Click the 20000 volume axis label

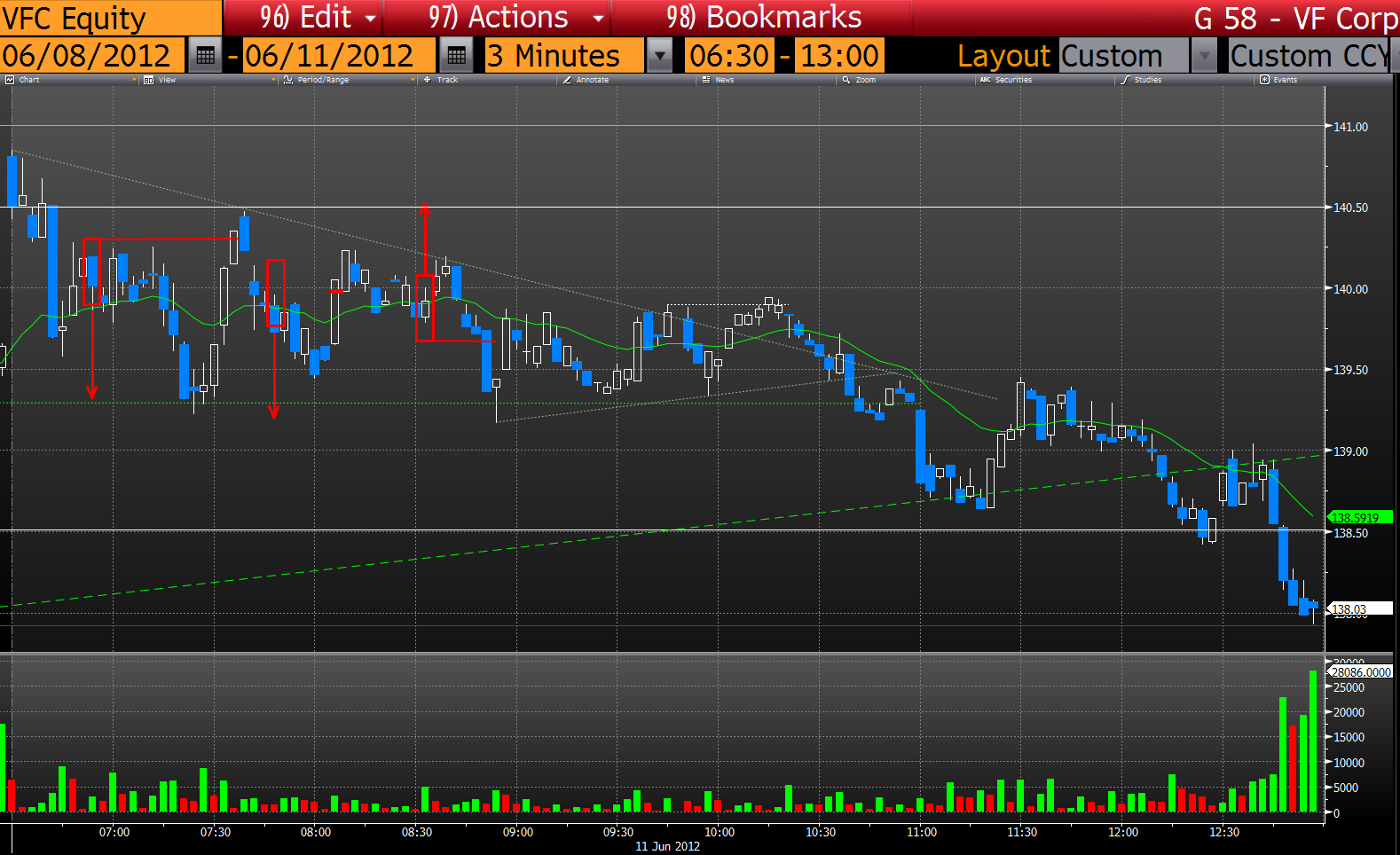(1349, 712)
